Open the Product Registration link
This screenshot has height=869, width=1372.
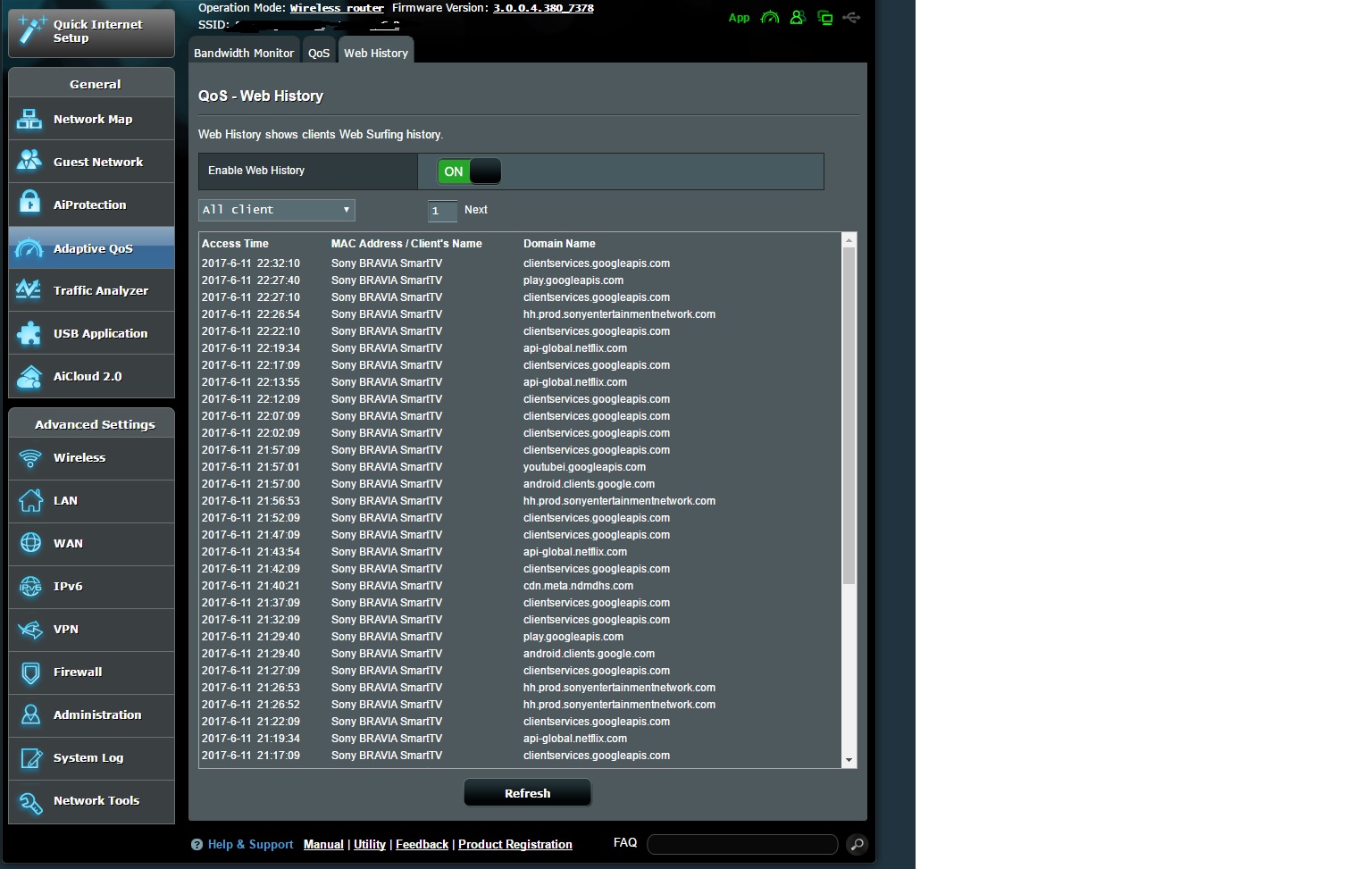click(514, 844)
